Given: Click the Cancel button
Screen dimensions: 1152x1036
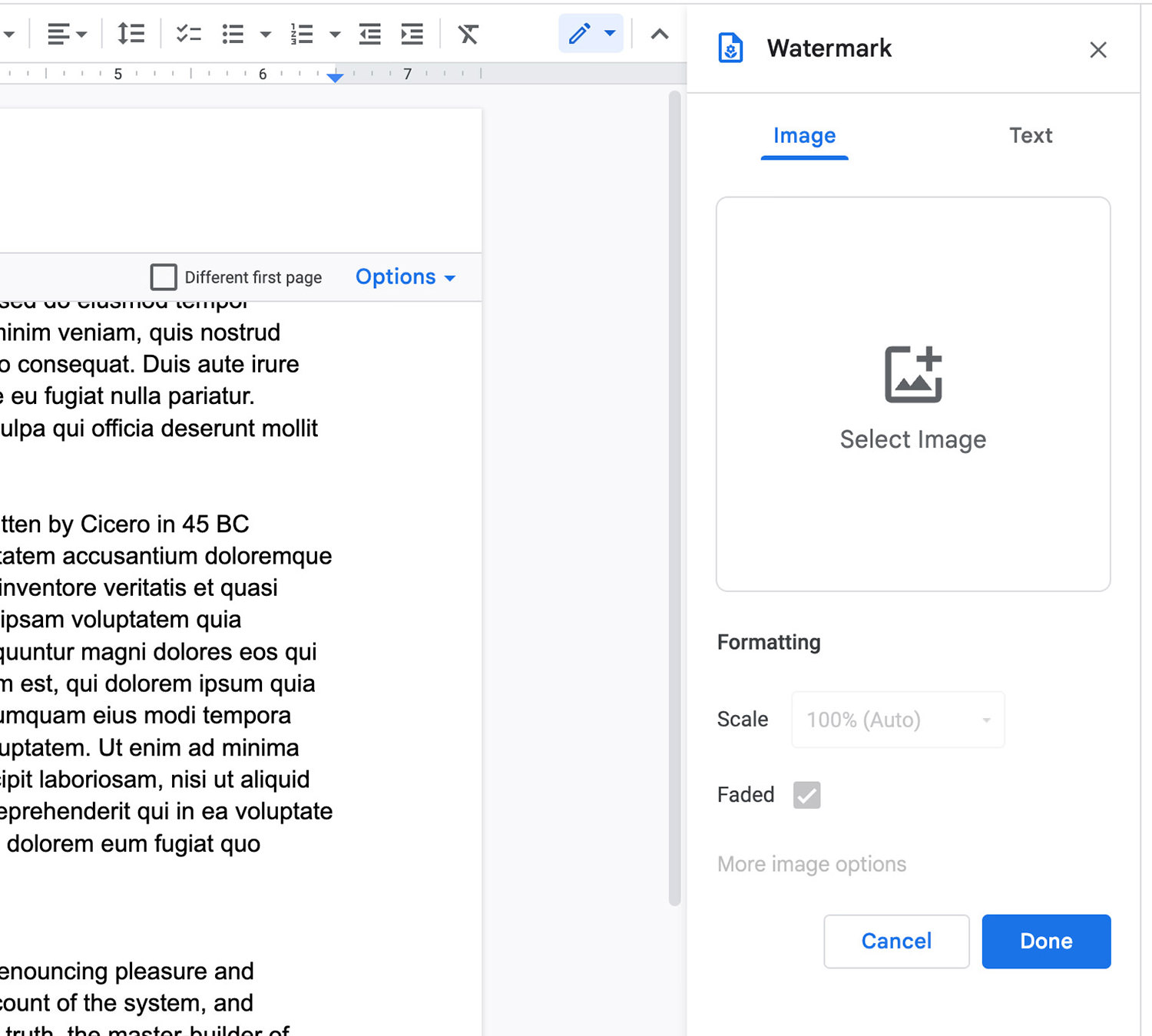Looking at the screenshot, I should [x=896, y=942].
